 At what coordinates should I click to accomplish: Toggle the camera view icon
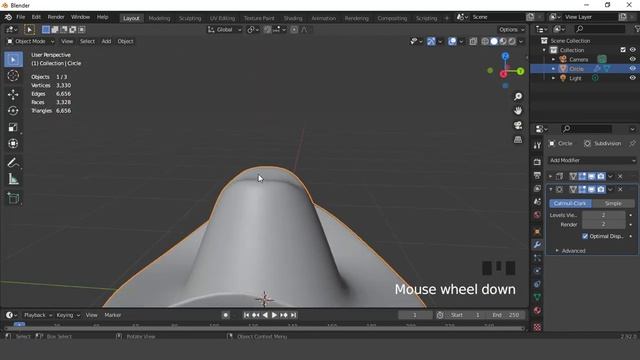(518, 125)
